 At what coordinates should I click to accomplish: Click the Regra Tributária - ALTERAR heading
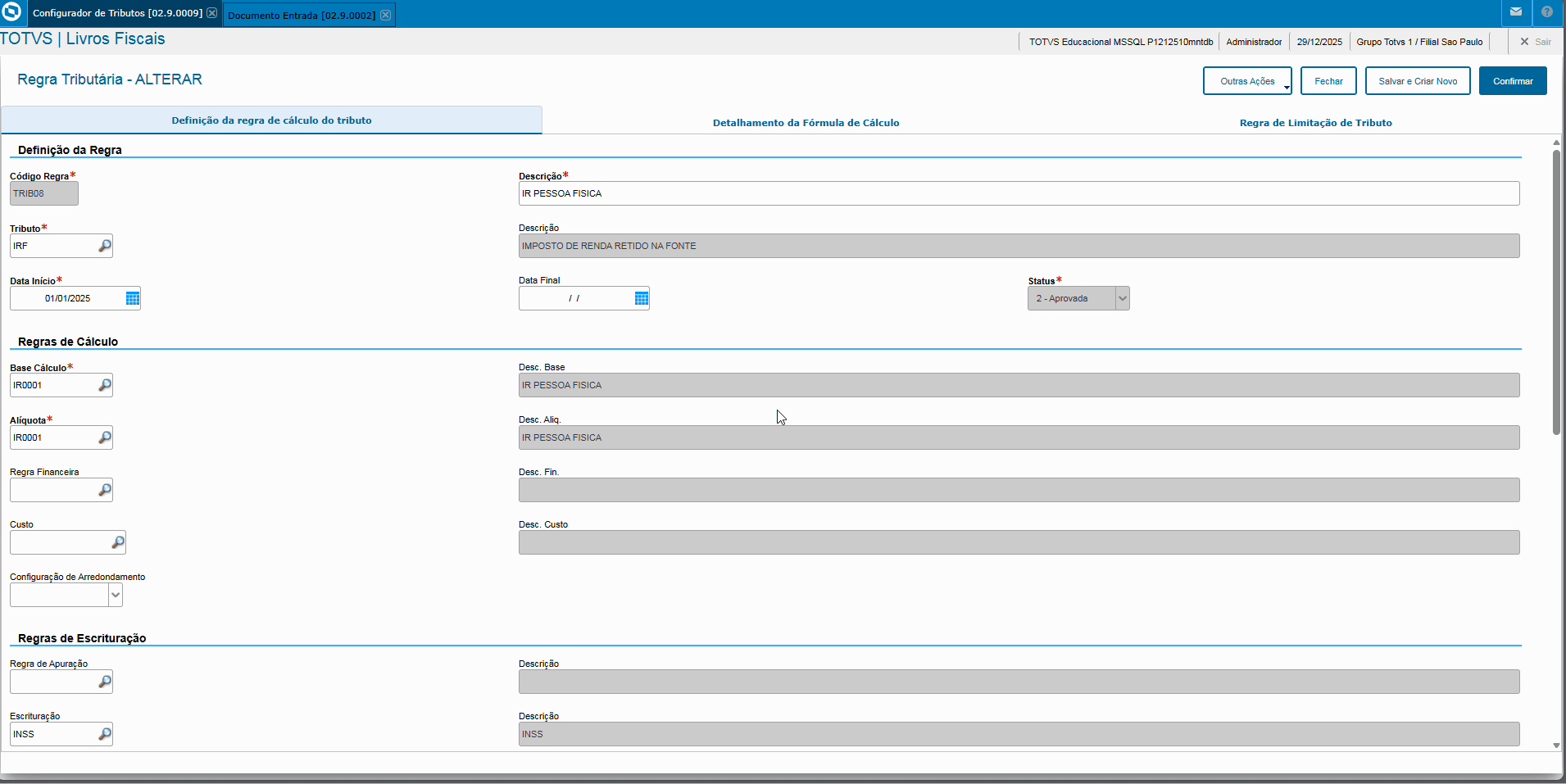click(x=110, y=79)
